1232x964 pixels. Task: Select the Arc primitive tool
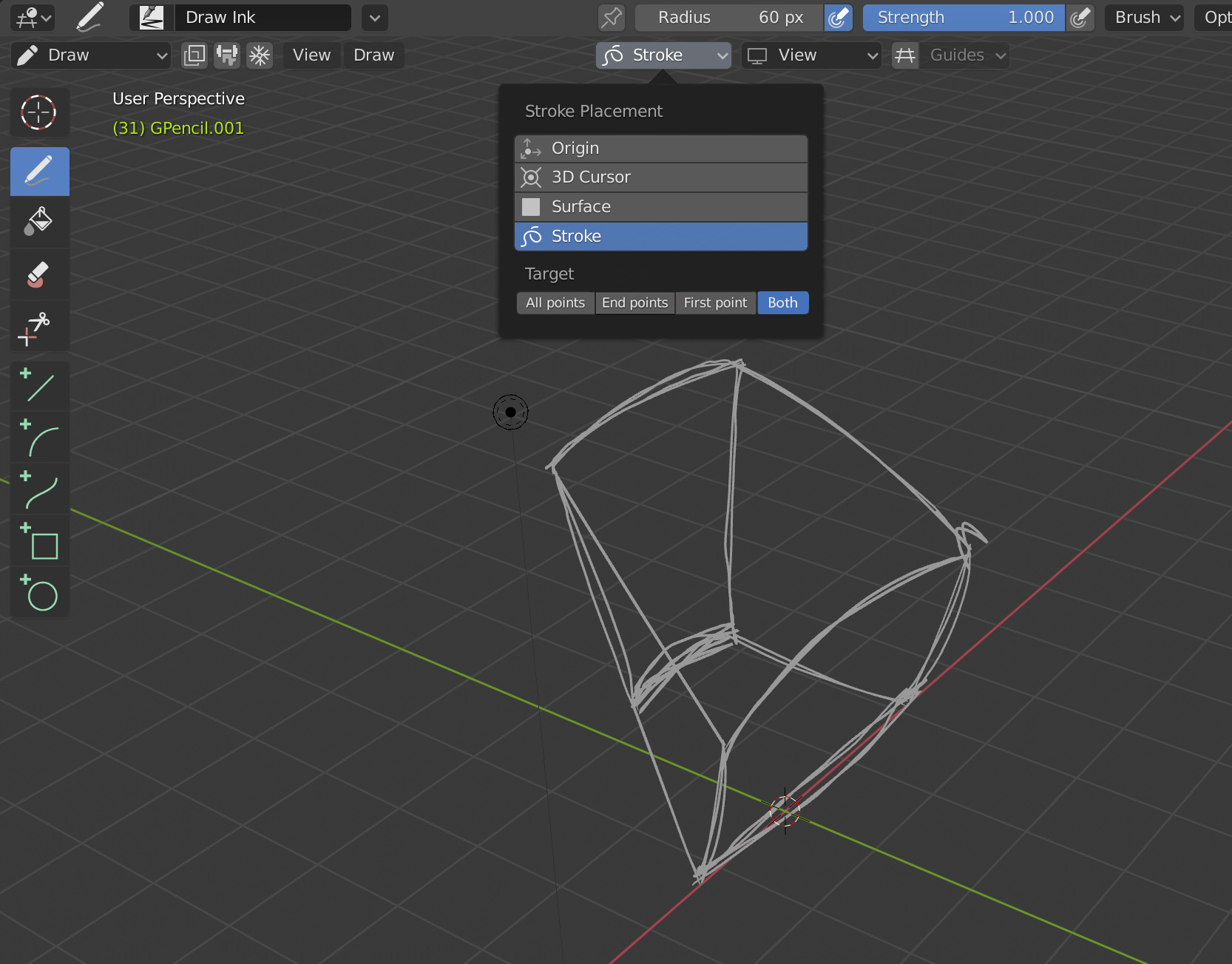click(x=39, y=438)
